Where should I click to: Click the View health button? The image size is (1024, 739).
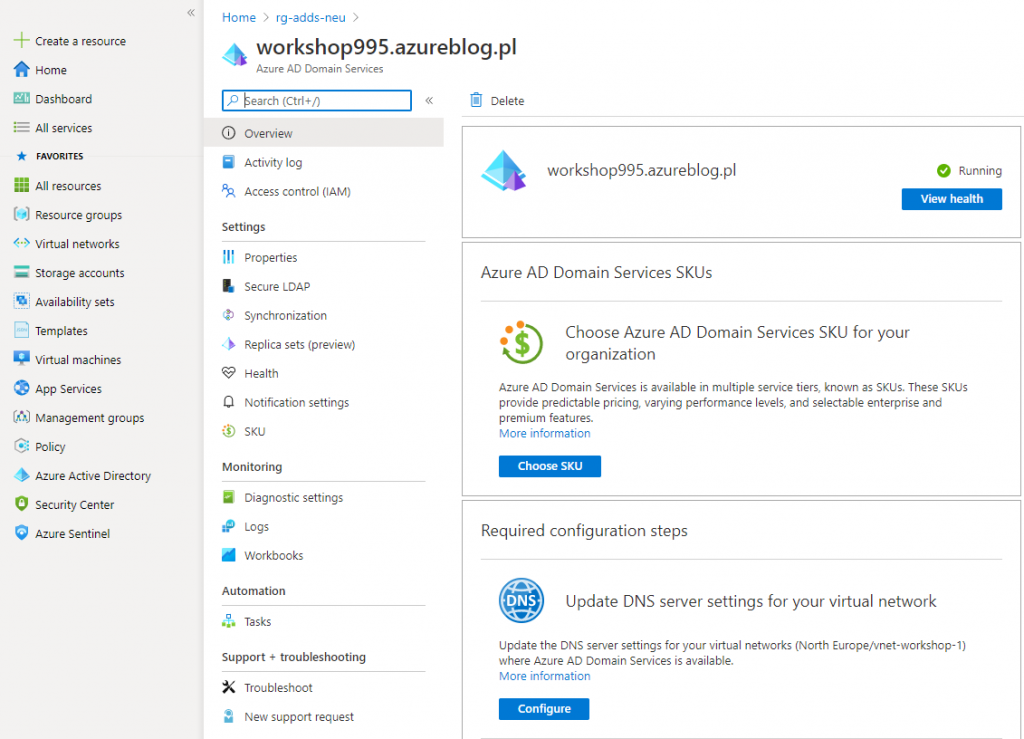click(x=951, y=198)
